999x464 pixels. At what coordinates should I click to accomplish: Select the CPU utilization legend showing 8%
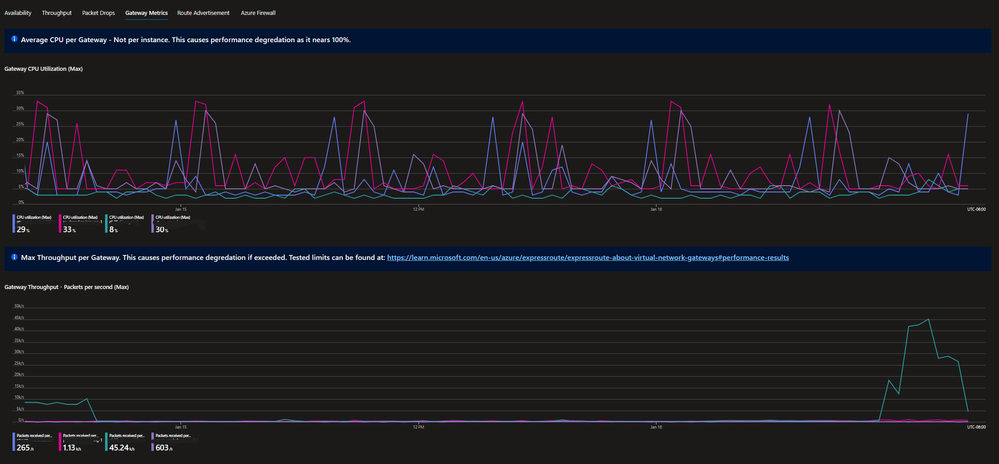127,224
